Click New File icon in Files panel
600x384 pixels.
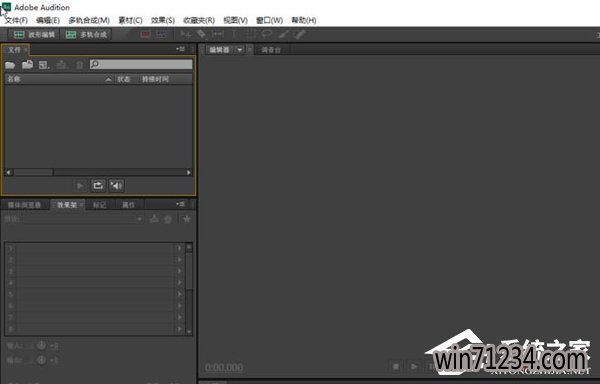tap(44, 65)
